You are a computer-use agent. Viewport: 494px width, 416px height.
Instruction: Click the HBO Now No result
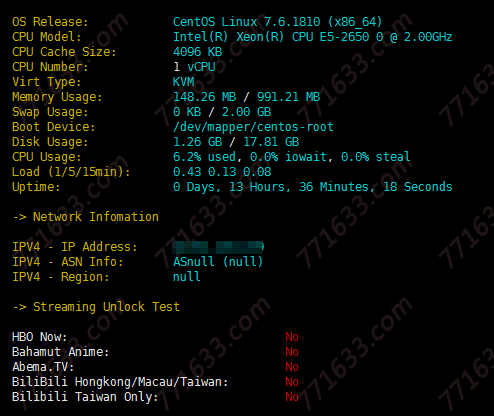(292, 337)
